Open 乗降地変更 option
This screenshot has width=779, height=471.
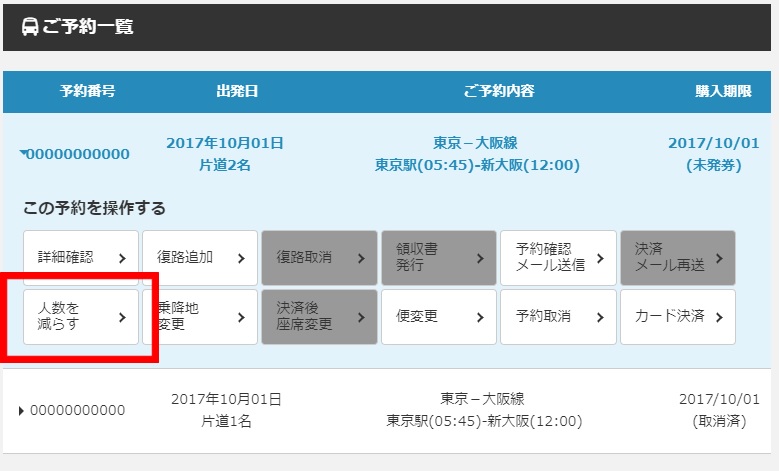click(x=200, y=317)
